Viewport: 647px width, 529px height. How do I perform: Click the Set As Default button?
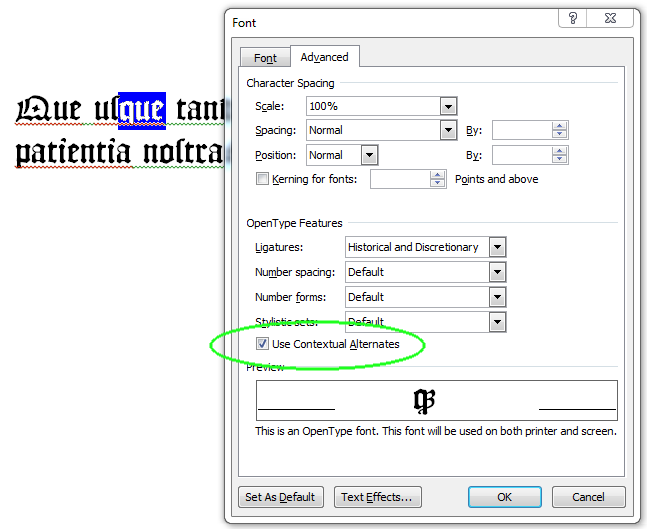(280, 497)
